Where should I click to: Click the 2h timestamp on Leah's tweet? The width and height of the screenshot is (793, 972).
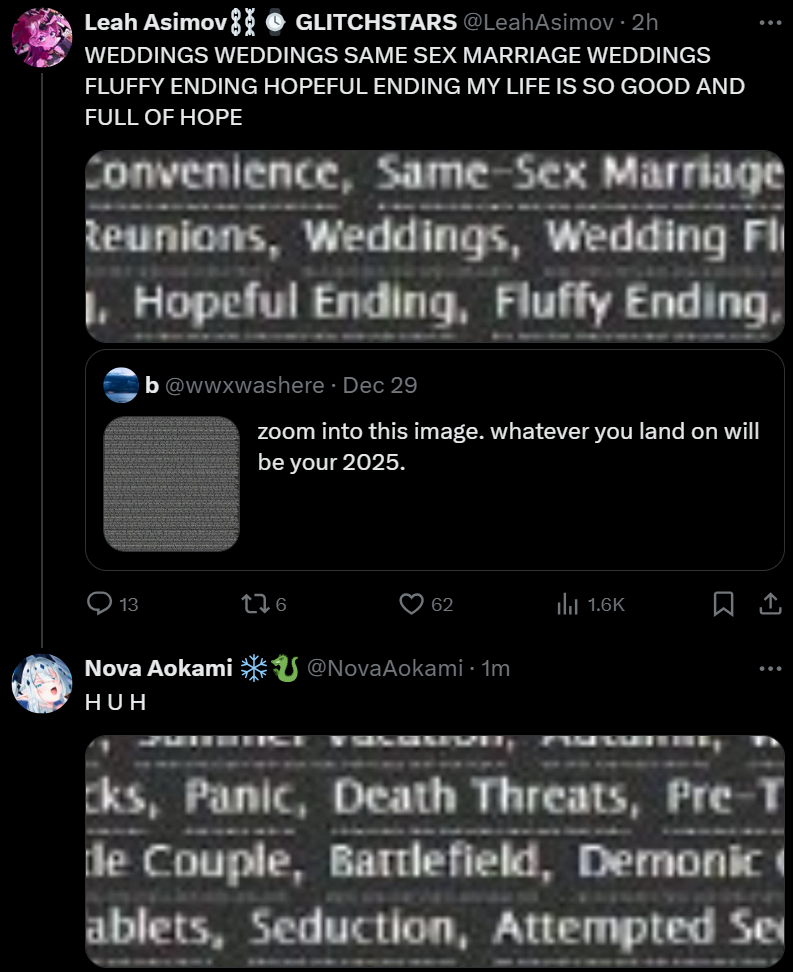[645, 22]
